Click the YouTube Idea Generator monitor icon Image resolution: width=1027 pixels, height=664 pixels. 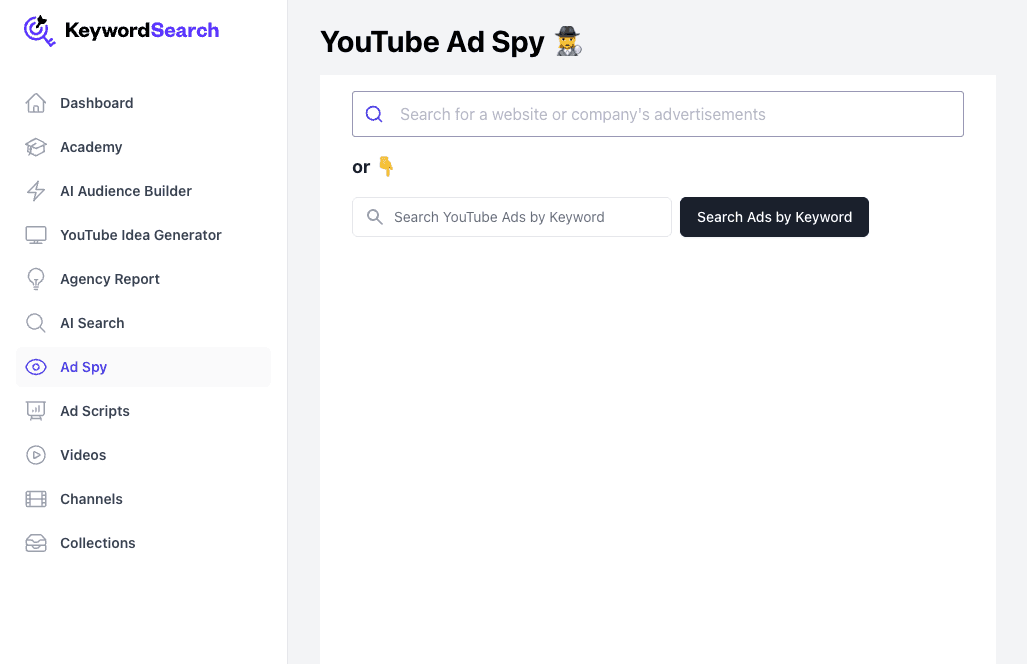click(x=36, y=235)
